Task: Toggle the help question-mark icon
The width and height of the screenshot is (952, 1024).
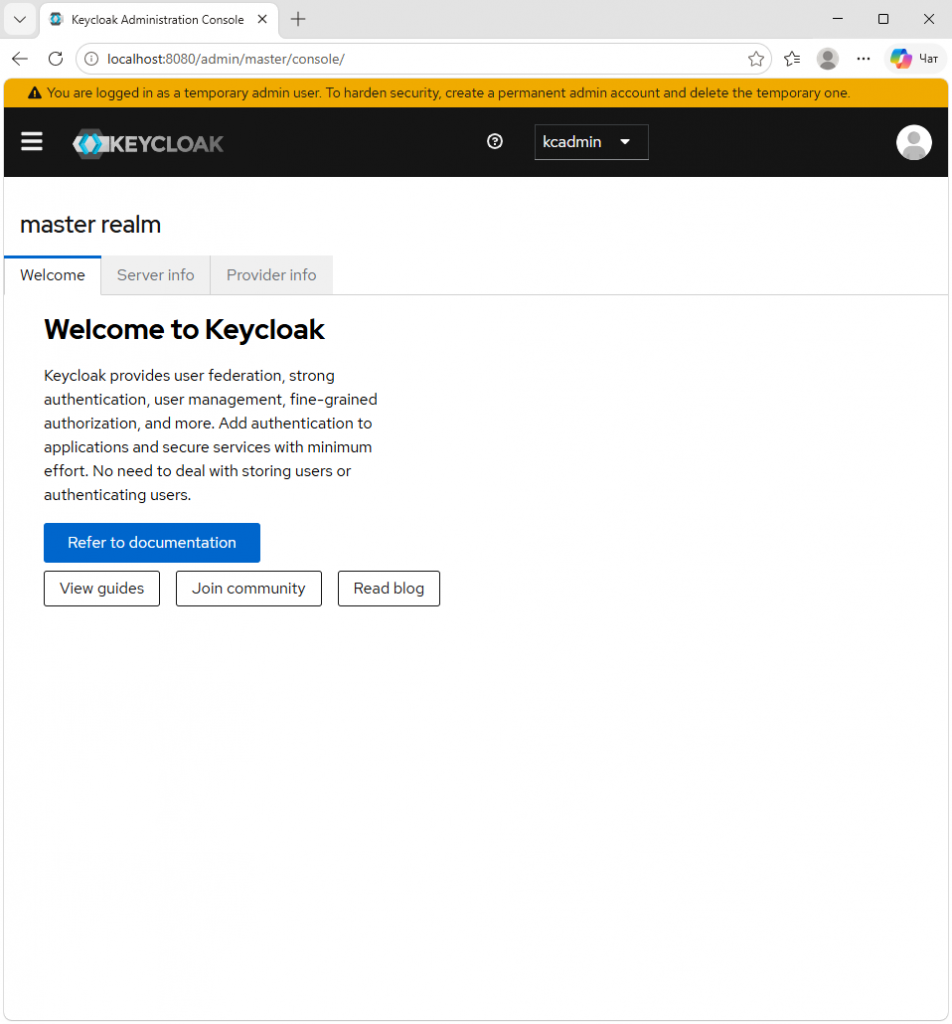Action: [495, 141]
